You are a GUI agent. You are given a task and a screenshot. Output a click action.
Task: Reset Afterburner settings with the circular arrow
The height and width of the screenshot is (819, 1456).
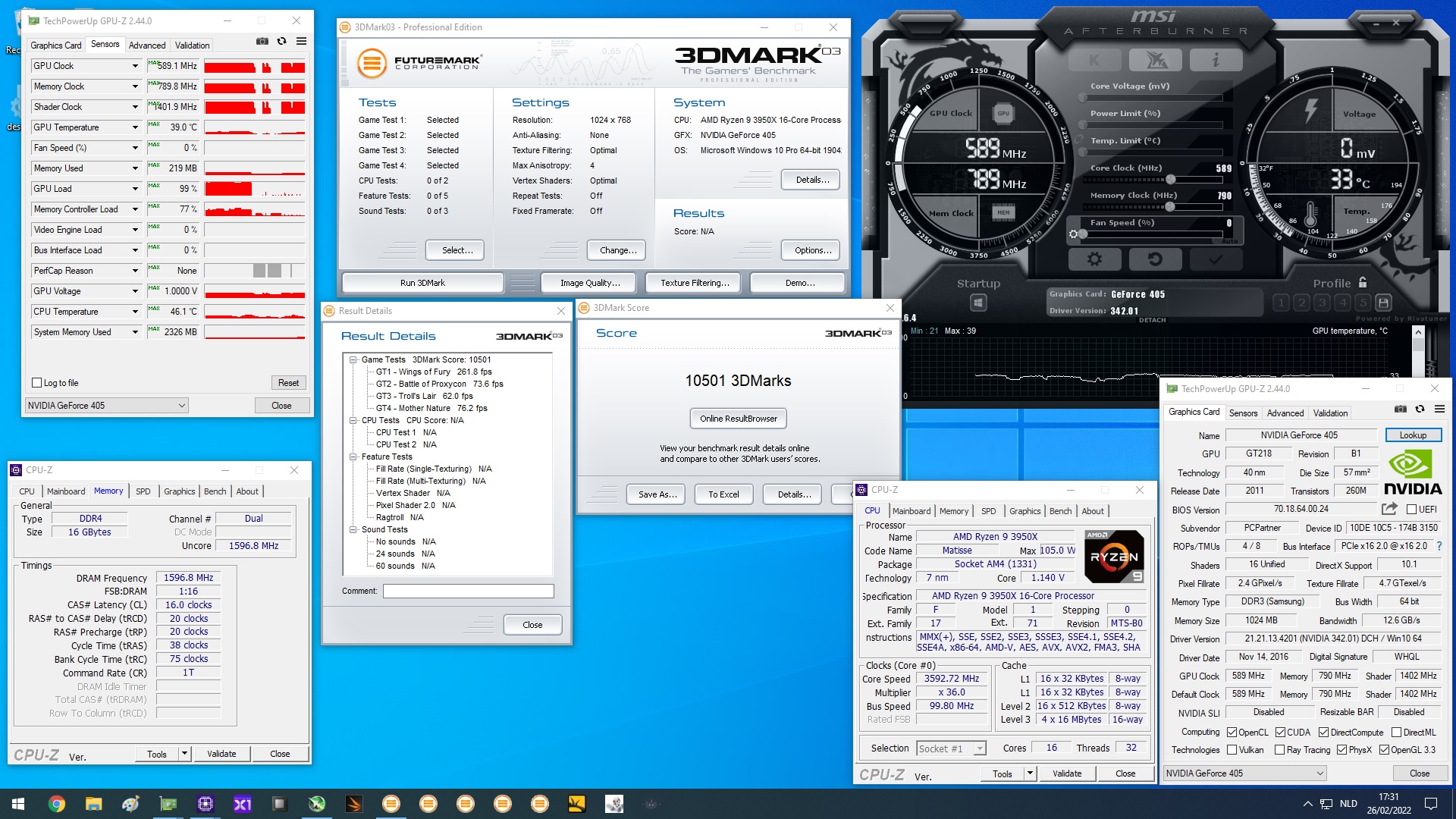pyautogui.click(x=1155, y=259)
